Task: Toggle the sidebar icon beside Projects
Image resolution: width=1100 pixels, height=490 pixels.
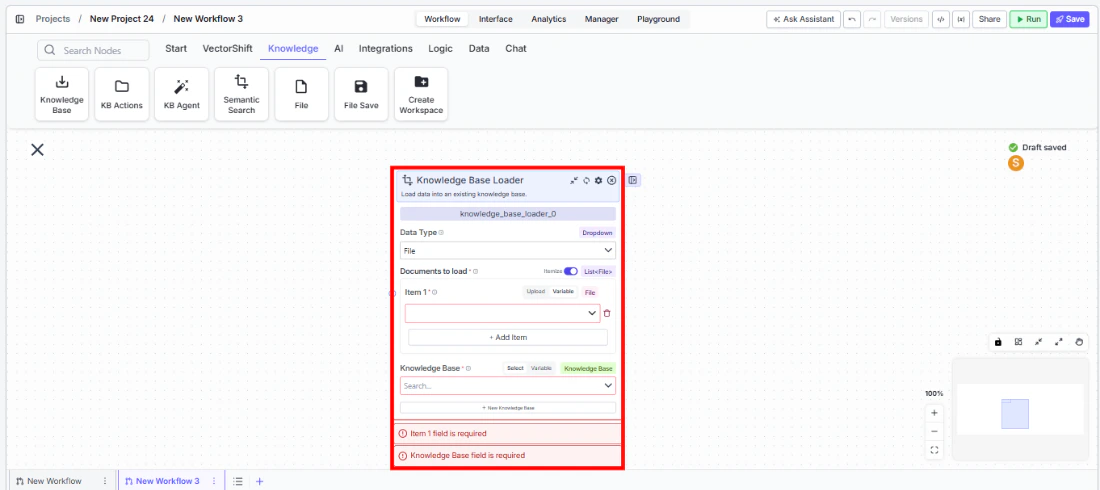Action: coord(20,19)
